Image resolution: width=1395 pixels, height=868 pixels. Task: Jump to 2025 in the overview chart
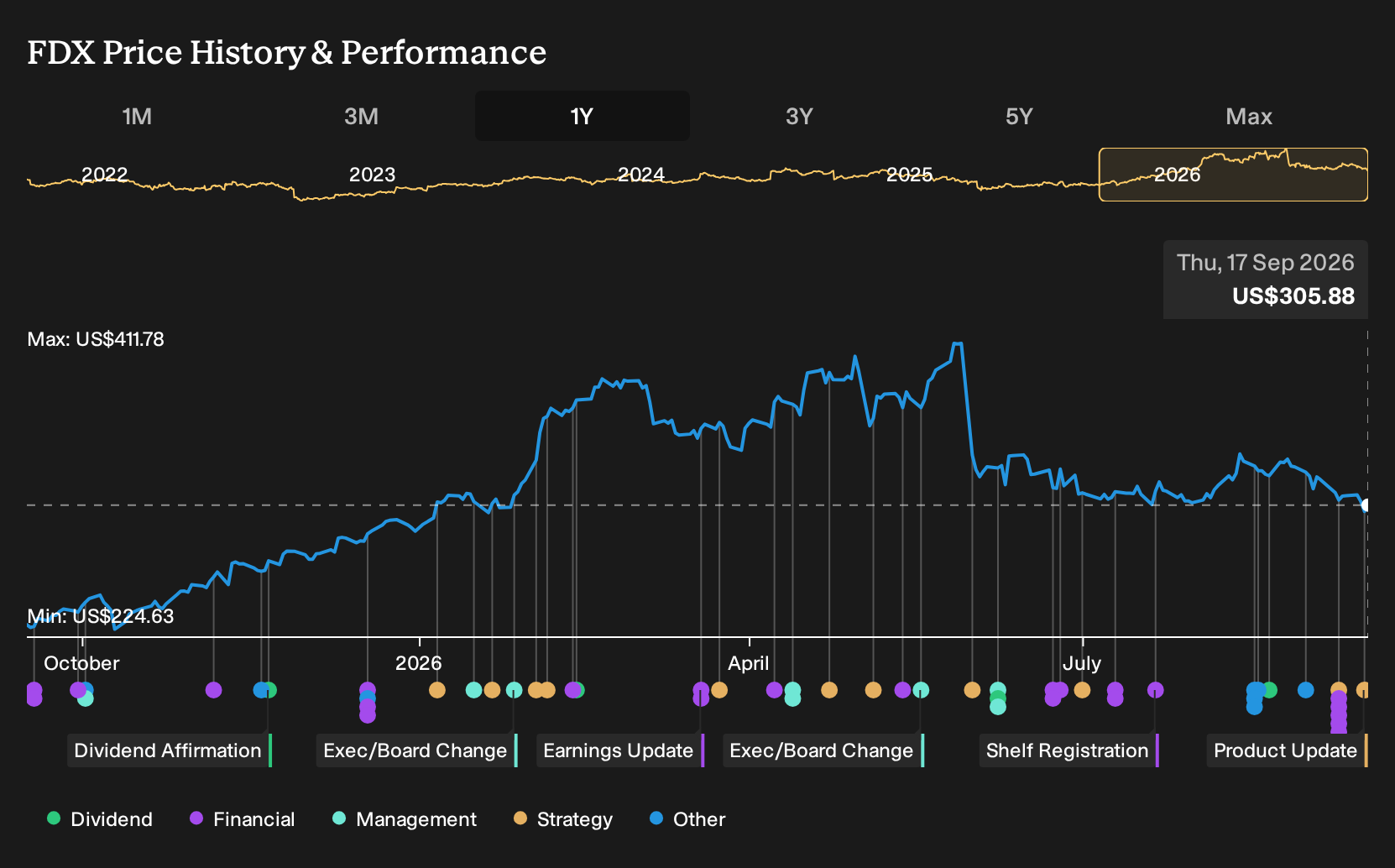910,175
